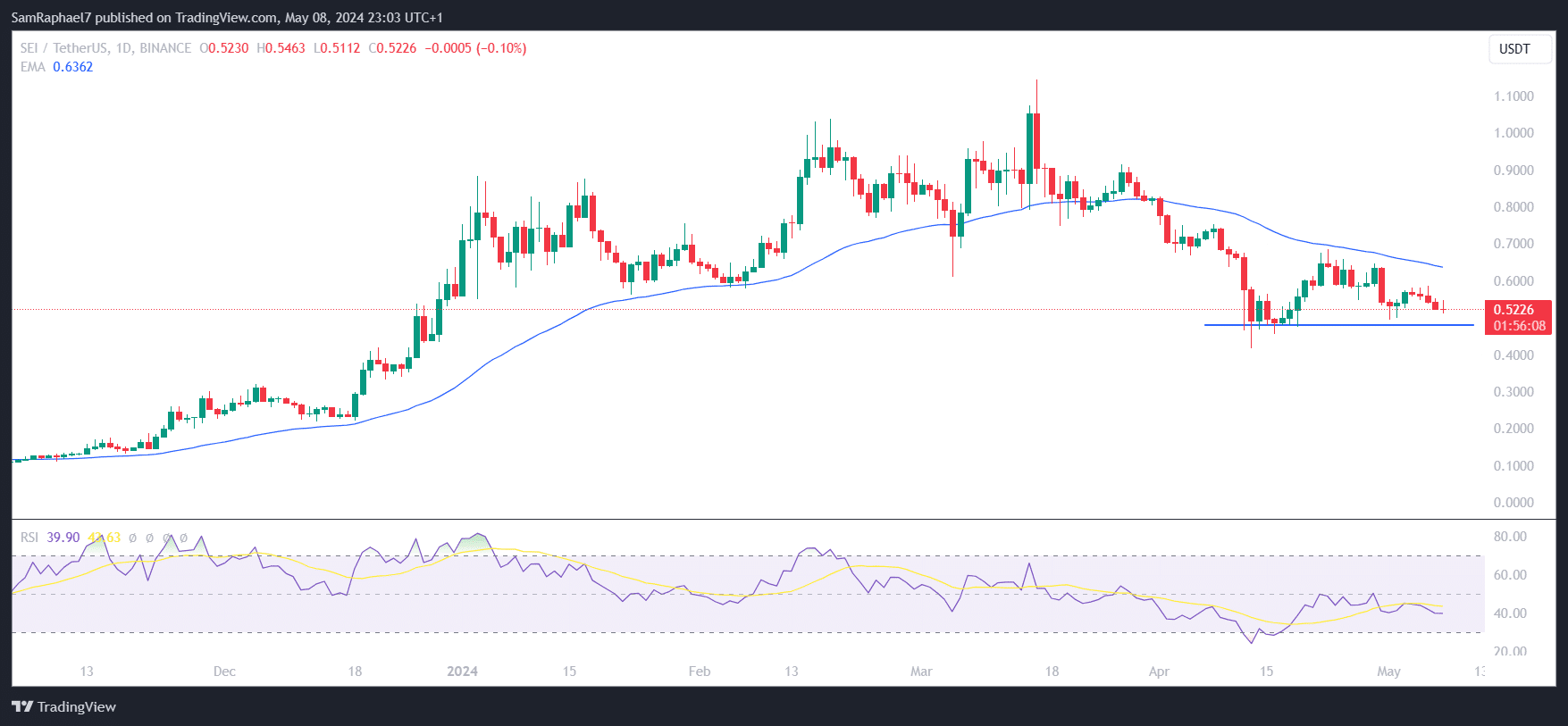Click the current price label 0.5226

click(x=1513, y=310)
